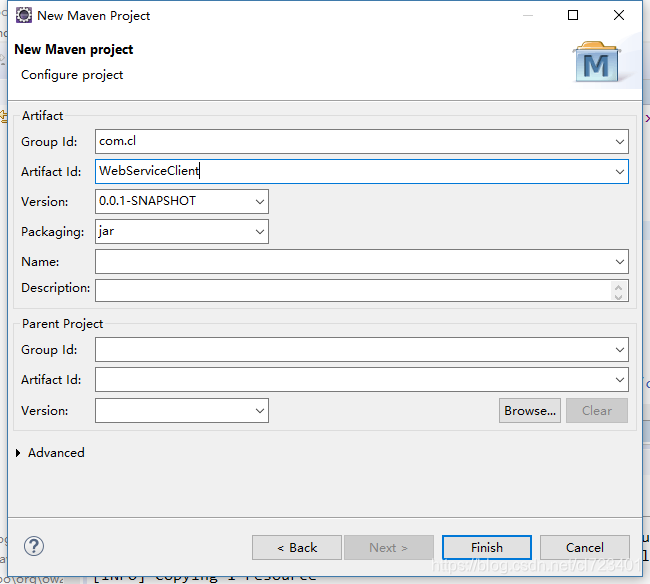Click the Browse... button
The height and width of the screenshot is (584, 650).
[530, 411]
